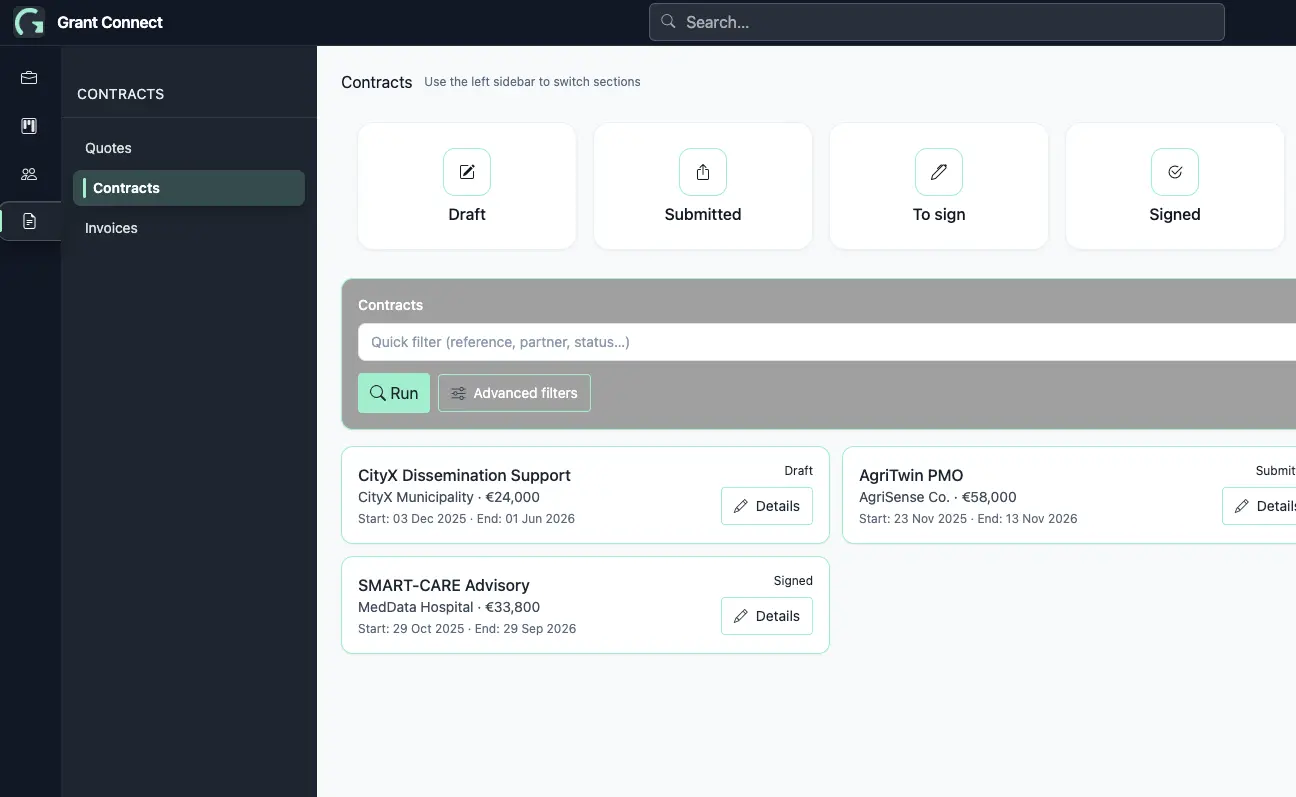The image size is (1296, 797).
Task: Open Details for SMART-CARE Advisory
Action: coord(766,616)
